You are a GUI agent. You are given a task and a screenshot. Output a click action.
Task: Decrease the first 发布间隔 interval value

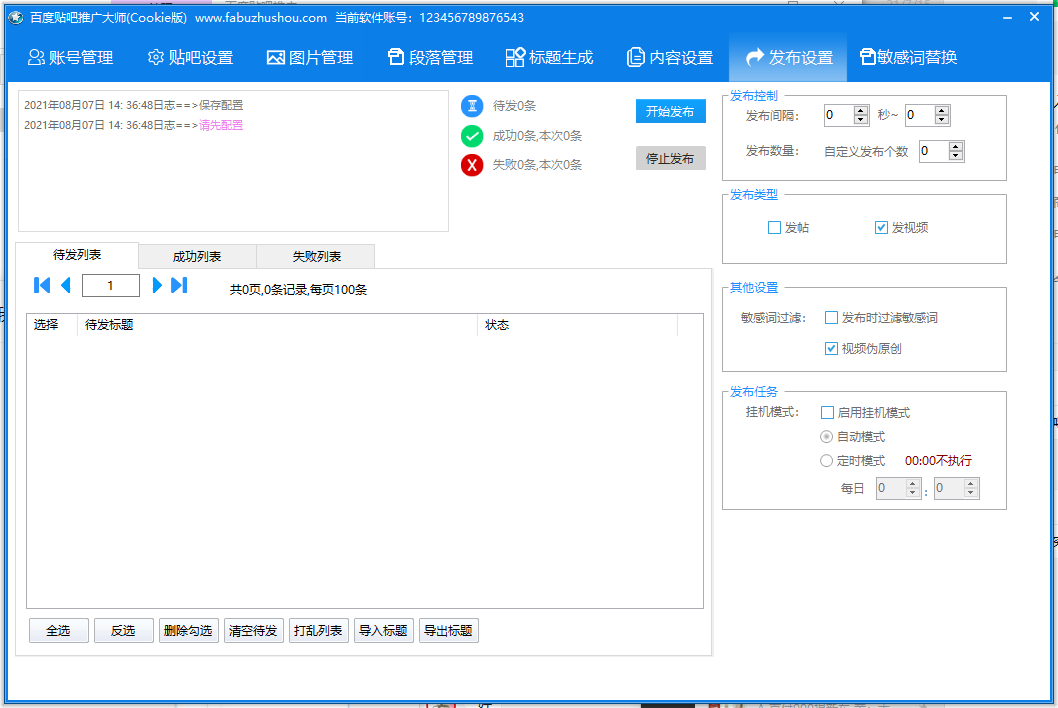861,120
